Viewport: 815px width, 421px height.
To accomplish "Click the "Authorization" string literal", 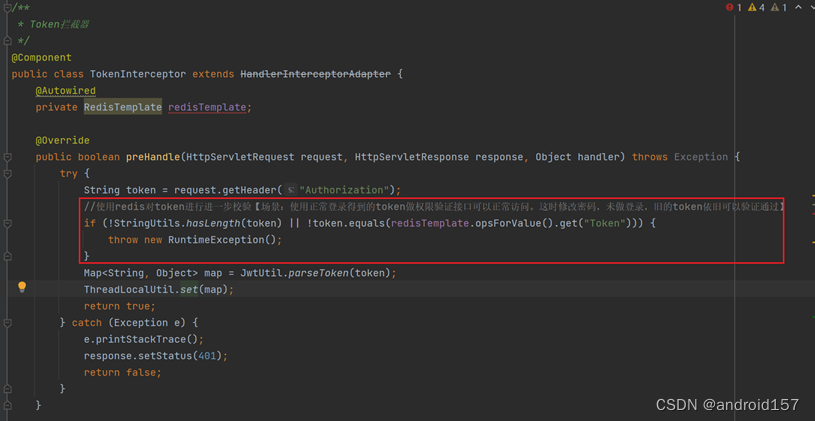I will (345, 190).
